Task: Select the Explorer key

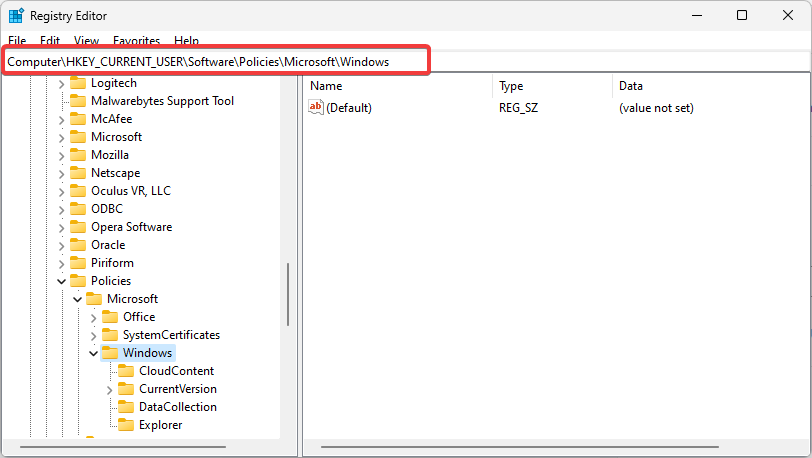Action: pos(161,425)
